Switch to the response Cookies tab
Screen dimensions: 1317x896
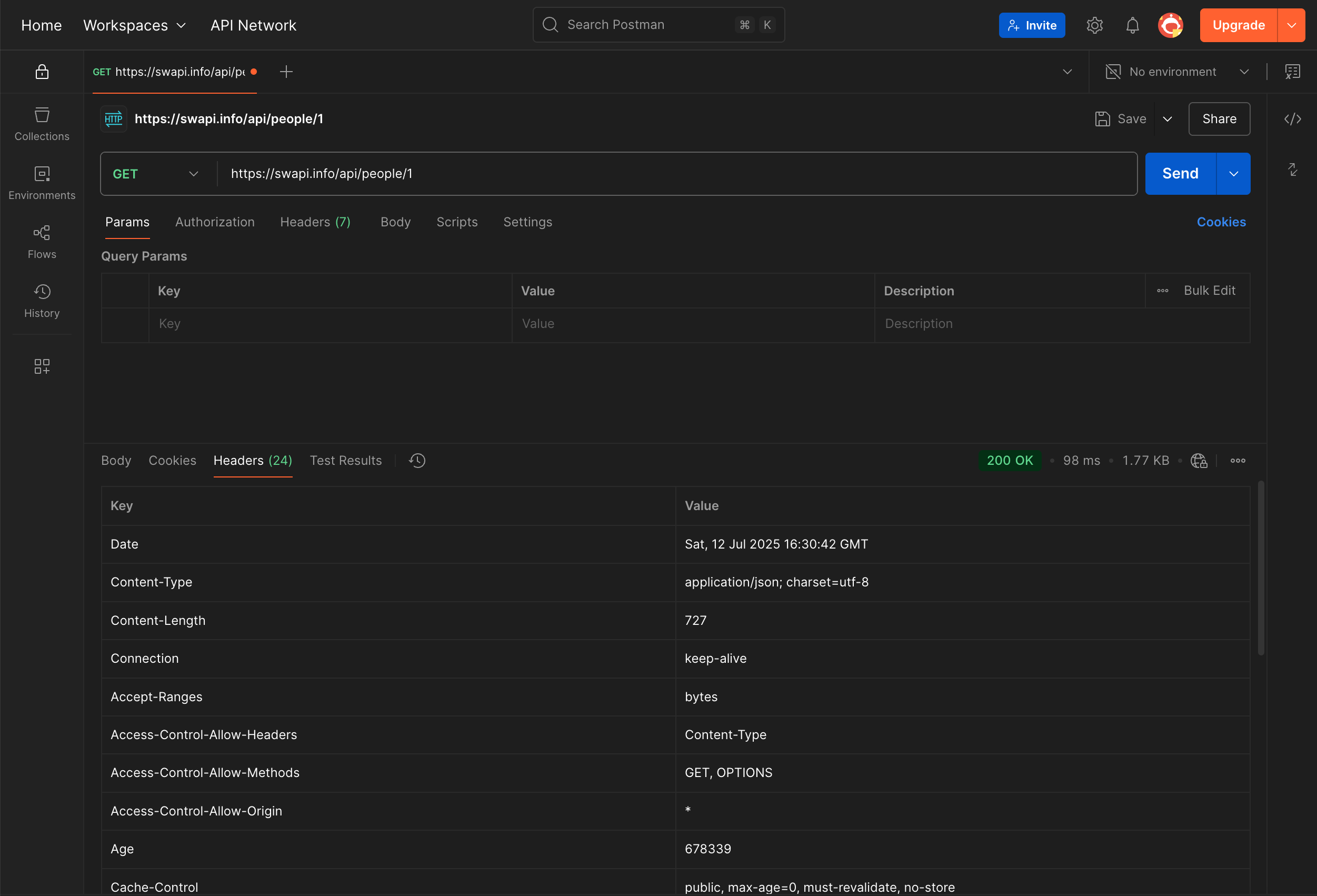point(172,460)
